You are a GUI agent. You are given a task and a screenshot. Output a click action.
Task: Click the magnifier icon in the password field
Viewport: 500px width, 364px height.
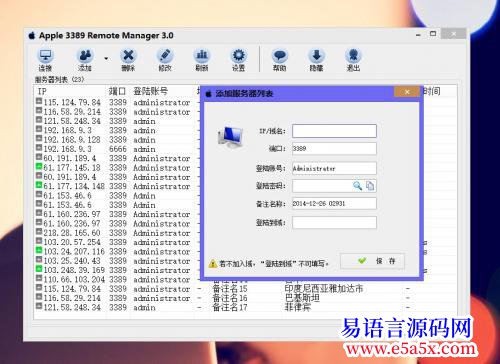tap(357, 186)
